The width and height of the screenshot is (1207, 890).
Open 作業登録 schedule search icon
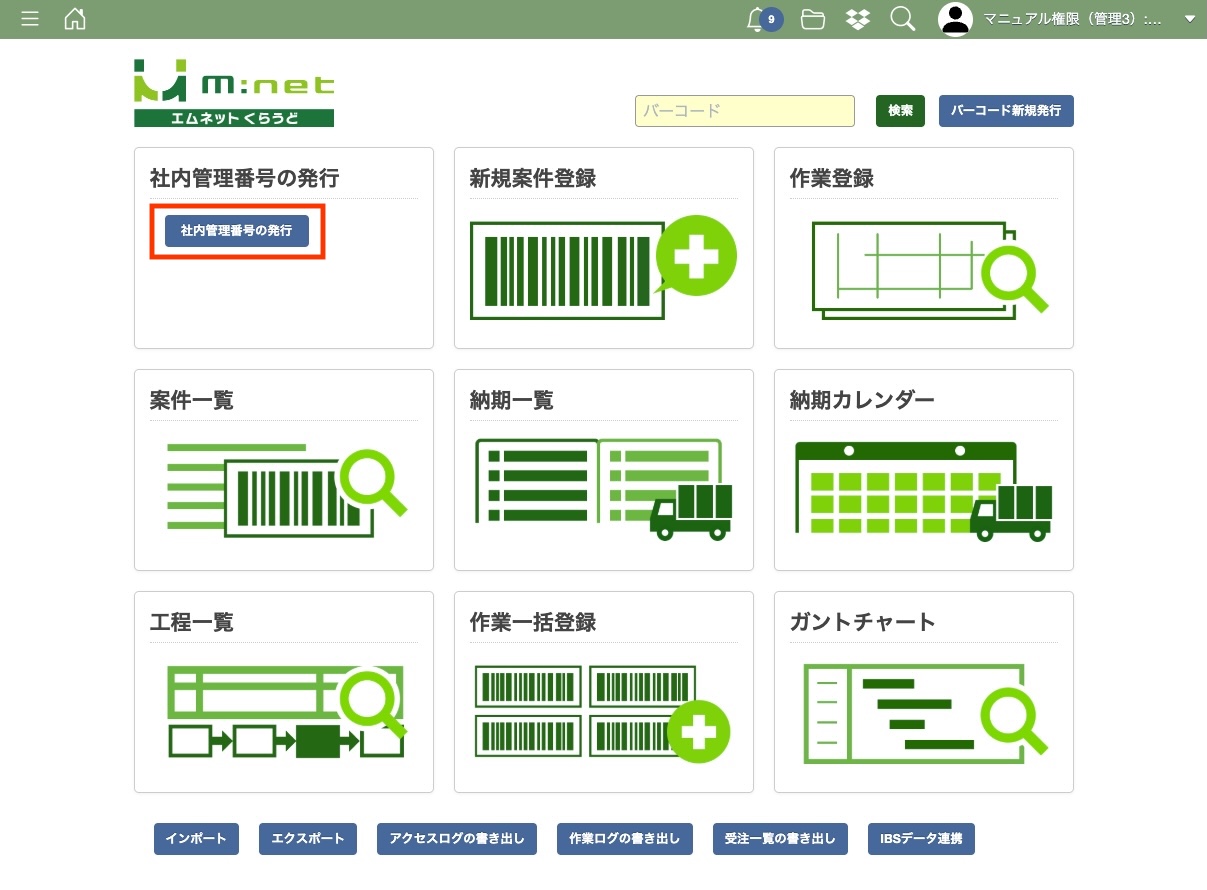[x=923, y=268]
